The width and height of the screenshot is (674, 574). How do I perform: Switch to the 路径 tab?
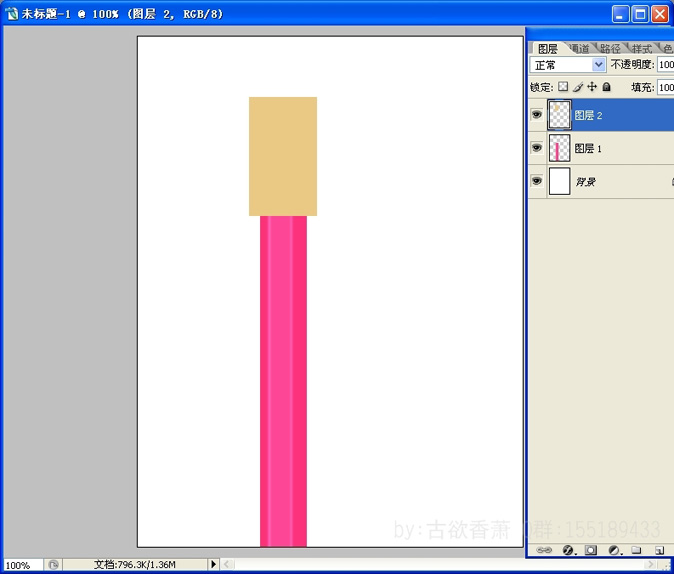coord(610,49)
